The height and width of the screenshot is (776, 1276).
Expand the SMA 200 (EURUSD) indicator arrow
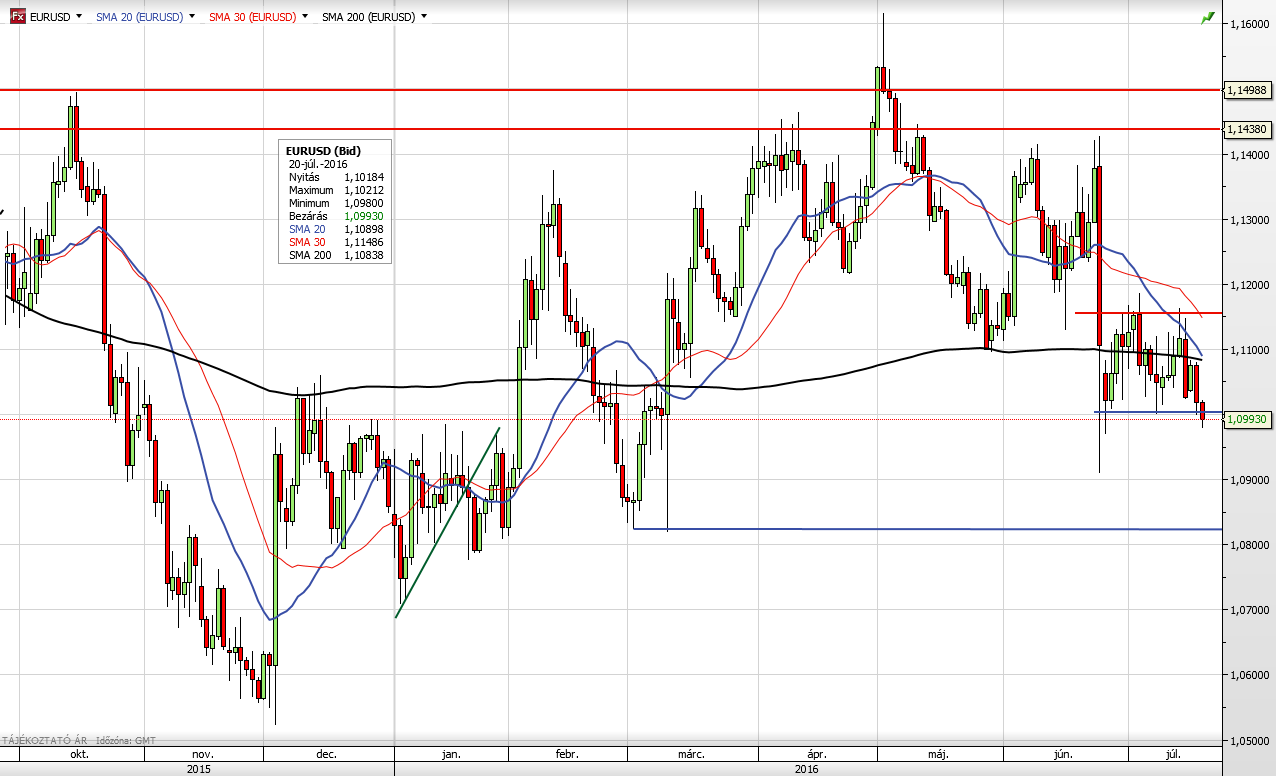tap(424, 17)
